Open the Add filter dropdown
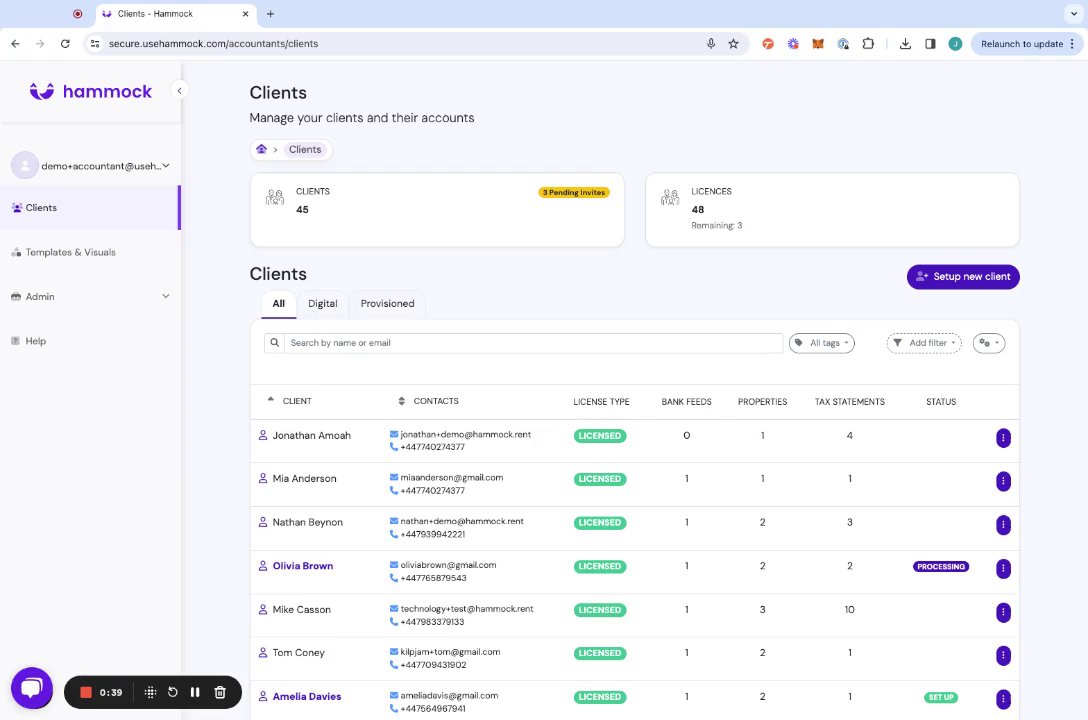Screen dimensions: 1088x720 924,343
